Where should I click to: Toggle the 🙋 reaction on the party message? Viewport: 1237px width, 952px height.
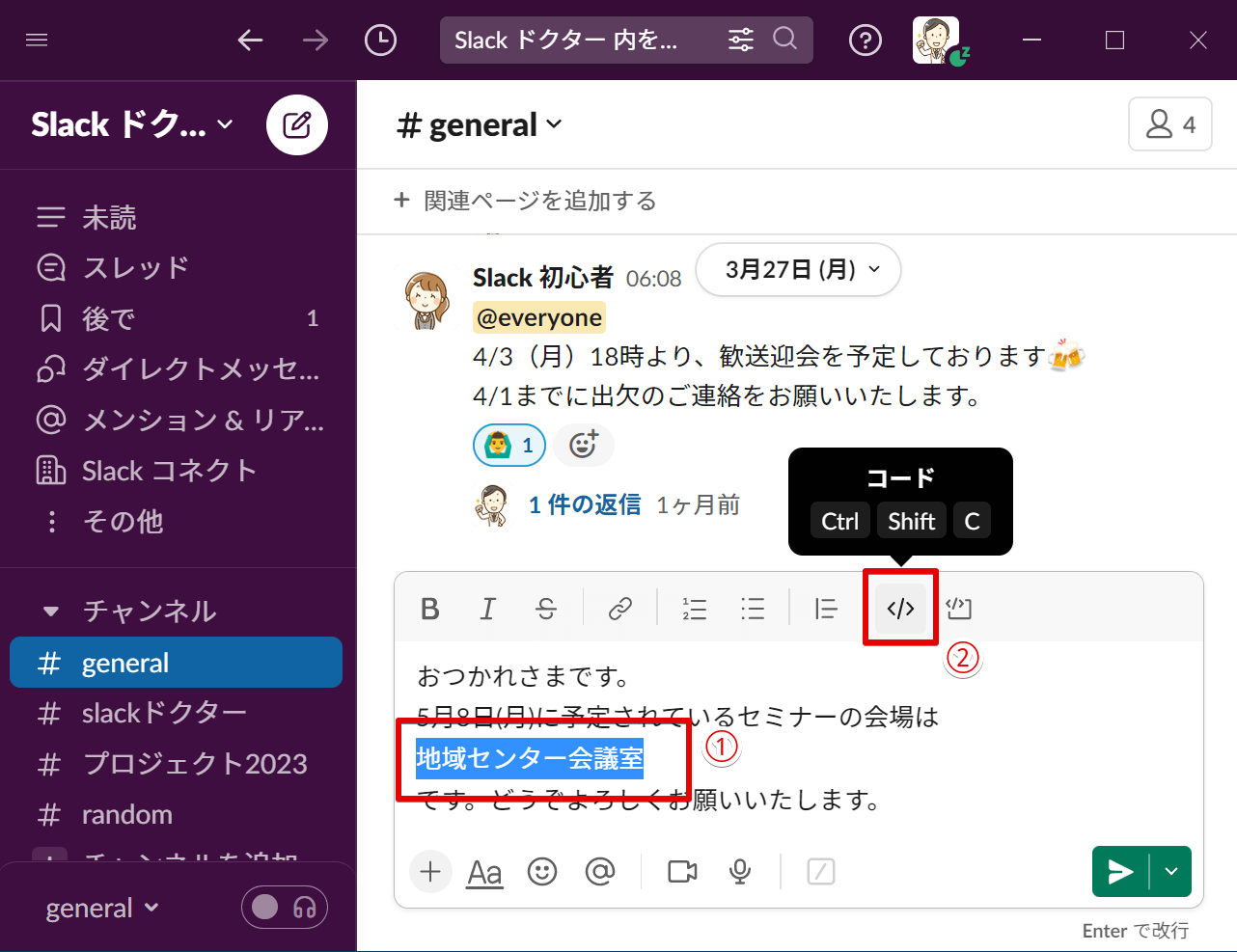tap(509, 445)
